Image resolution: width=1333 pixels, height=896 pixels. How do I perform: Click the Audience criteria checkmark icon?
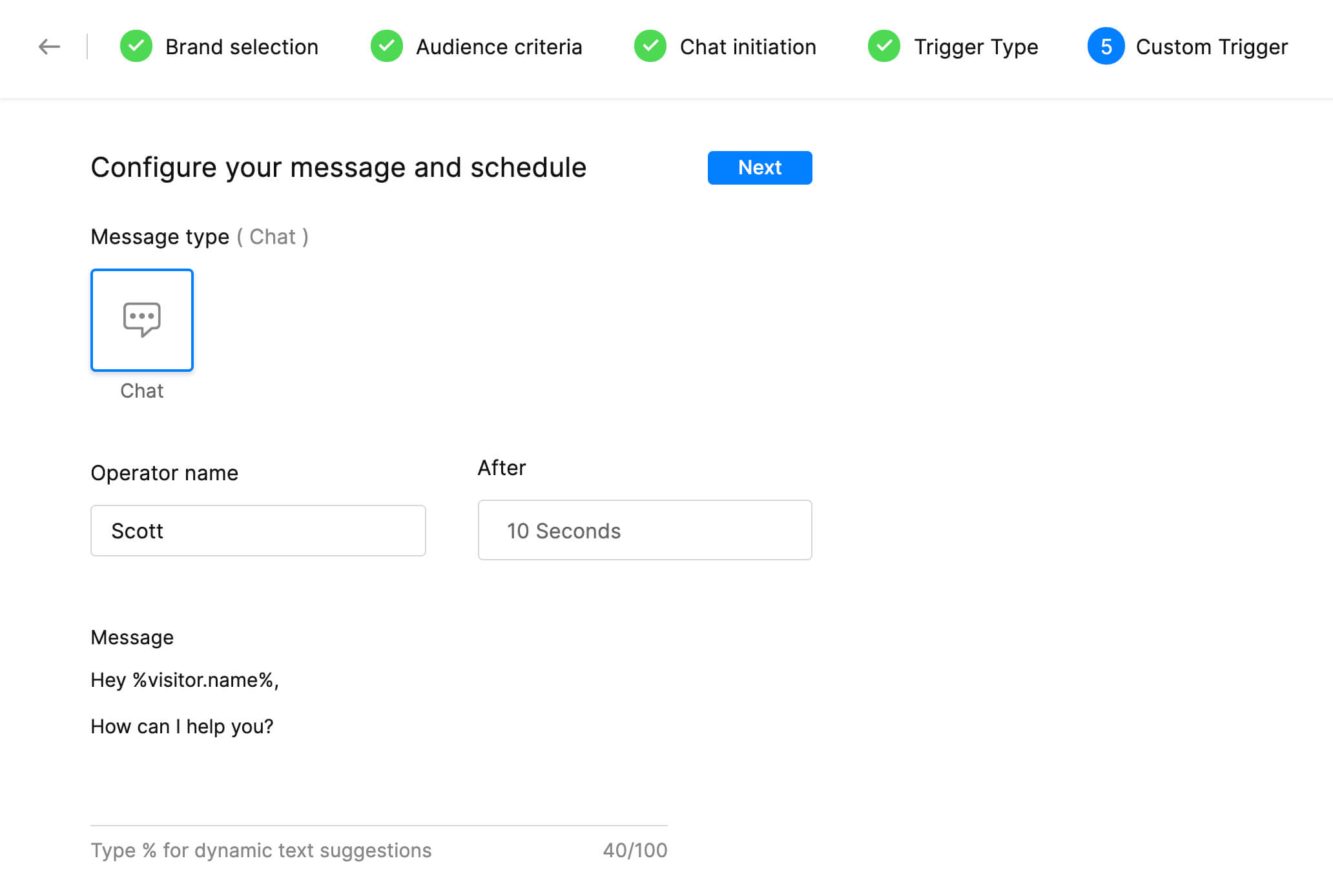click(x=385, y=45)
